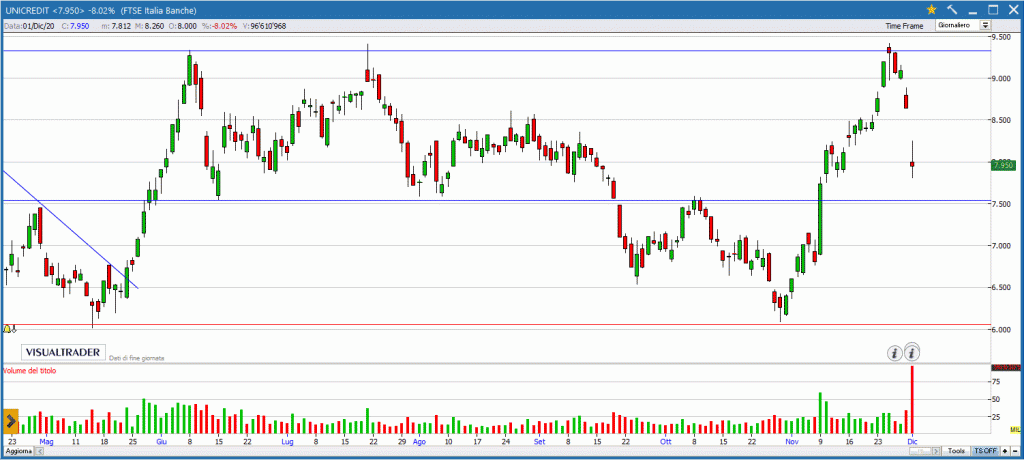Open the hammer settings icon in title bar
The height and width of the screenshot is (460, 1024).
coord(952,9)
